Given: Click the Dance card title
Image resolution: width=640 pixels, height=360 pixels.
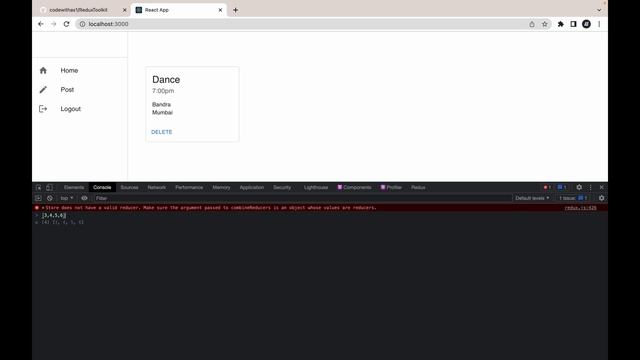Looking at the screenshot, I should tap(166, 80).
